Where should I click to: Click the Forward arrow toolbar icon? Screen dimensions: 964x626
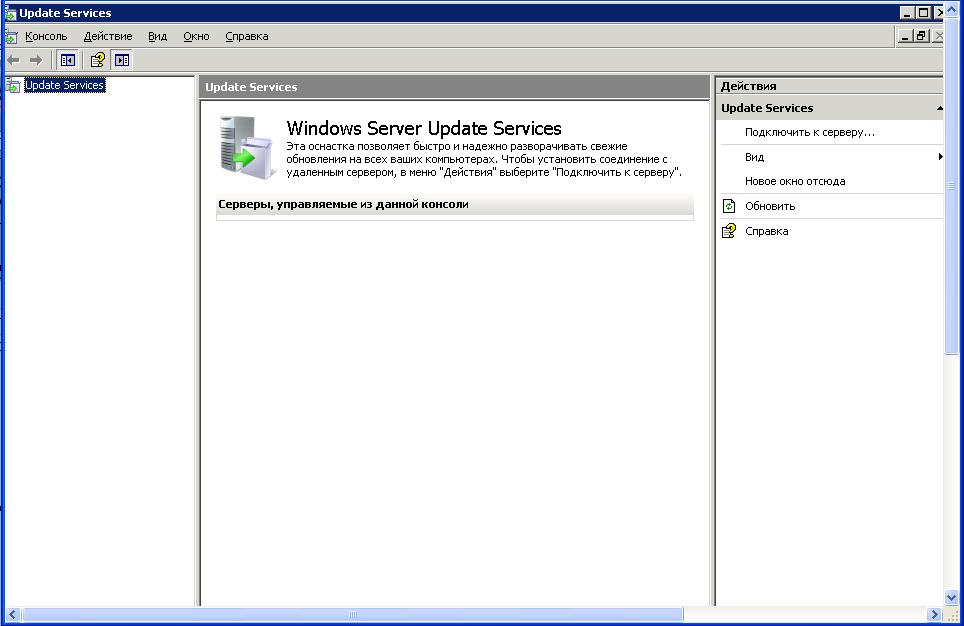36,60
